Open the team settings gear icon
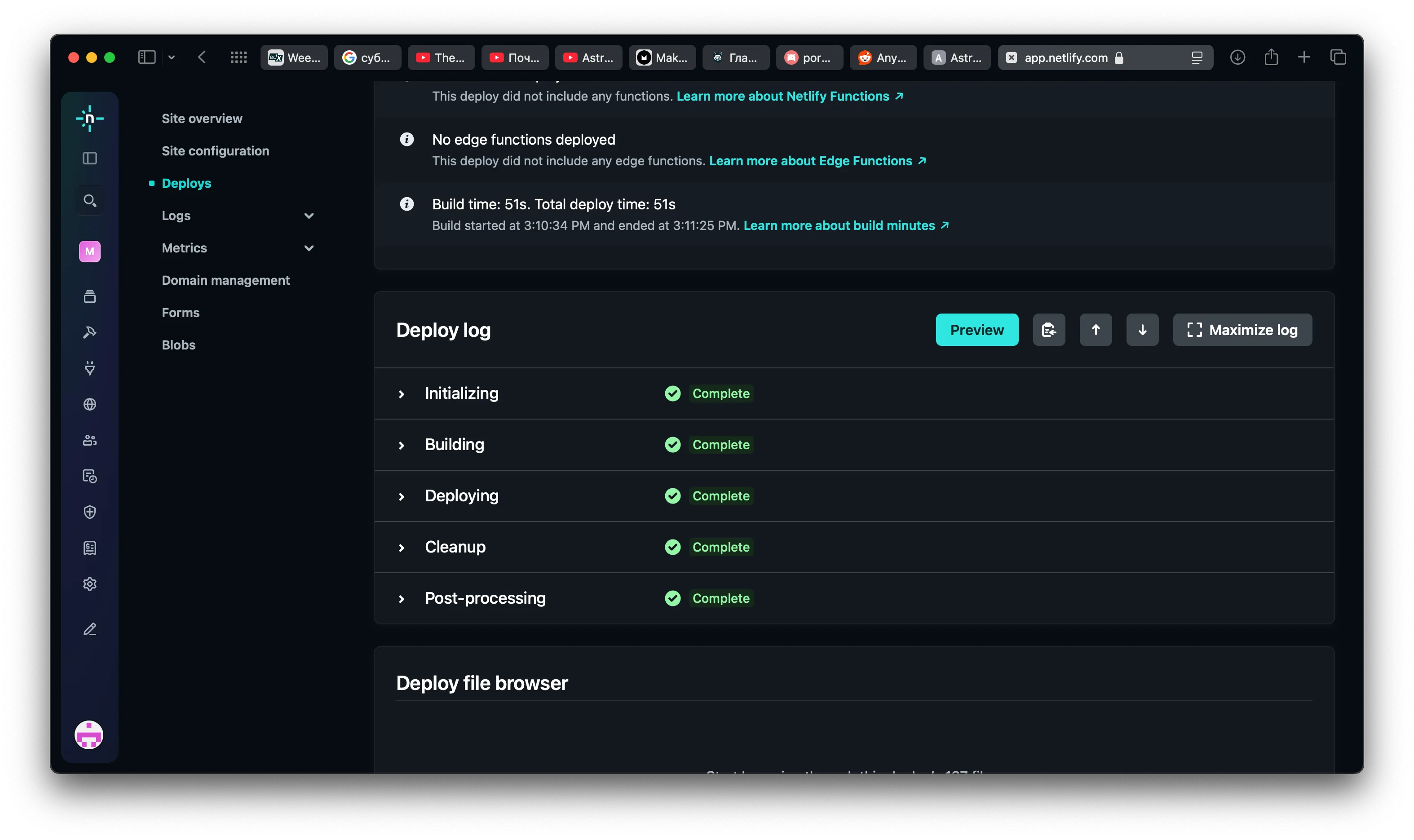This screenshot has width=1414, height=840. pyautogui.click(x=89, y=584)
